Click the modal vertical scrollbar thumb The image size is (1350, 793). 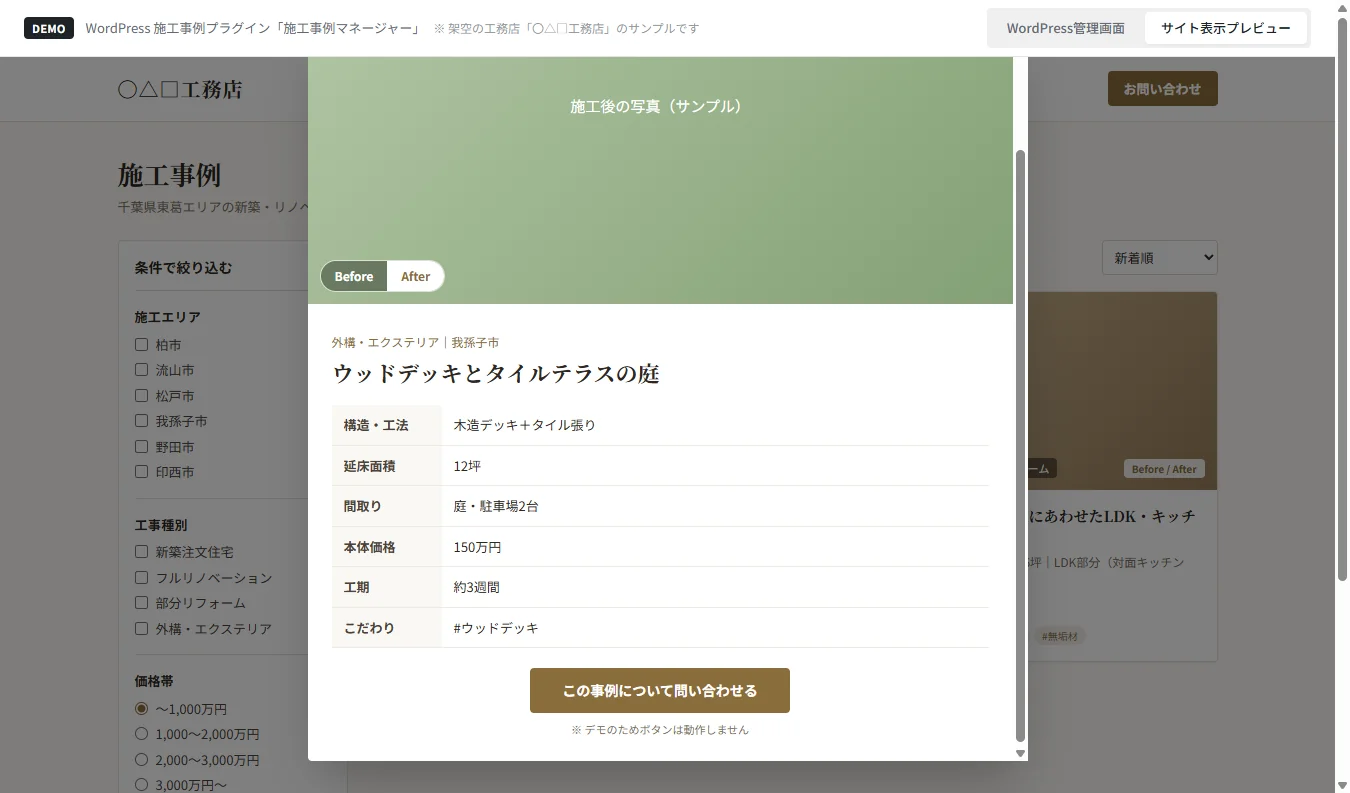(1020, 446)
